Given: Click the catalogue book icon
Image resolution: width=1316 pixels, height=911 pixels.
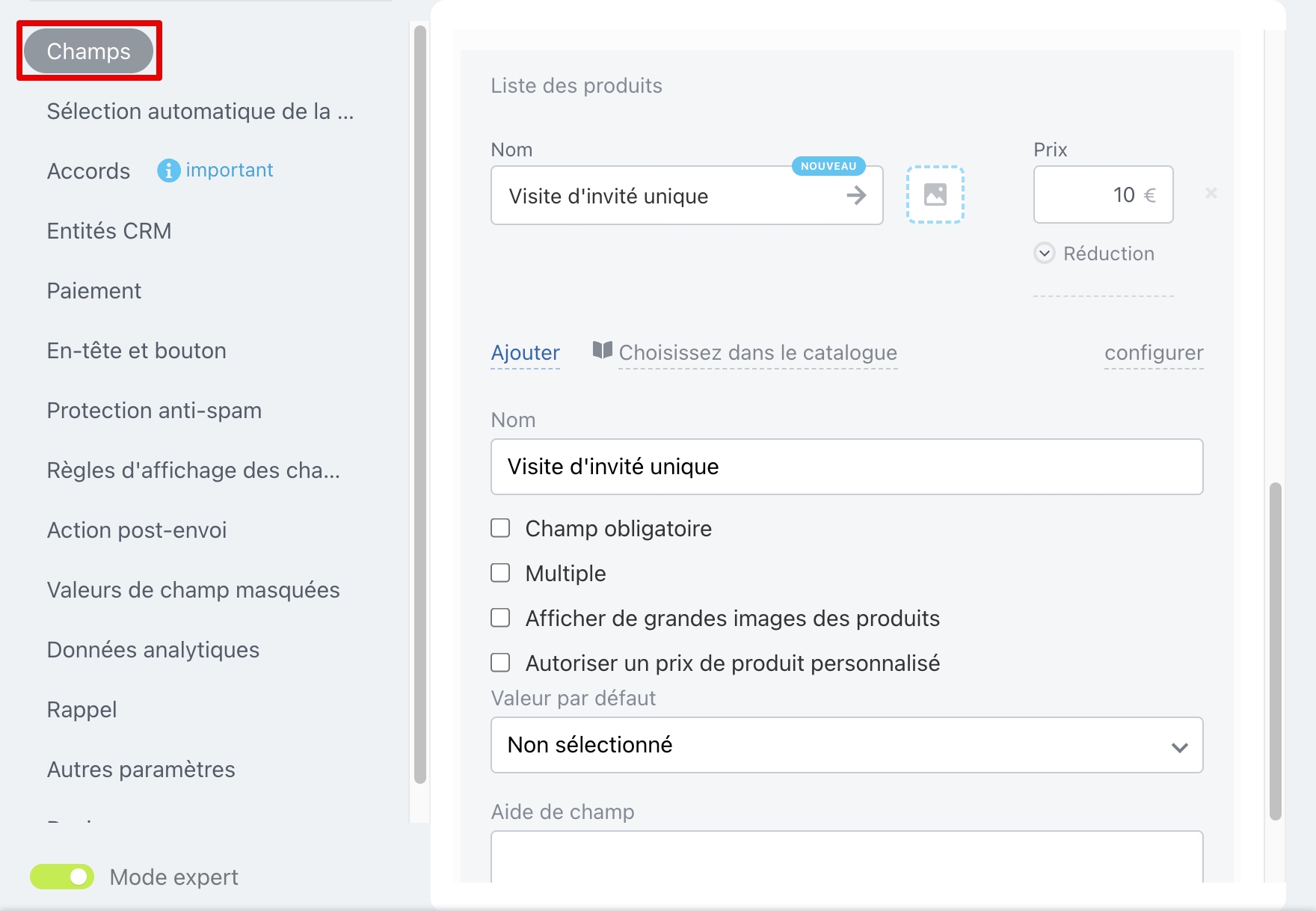Looking at the screenshot, I should [602, 350].
